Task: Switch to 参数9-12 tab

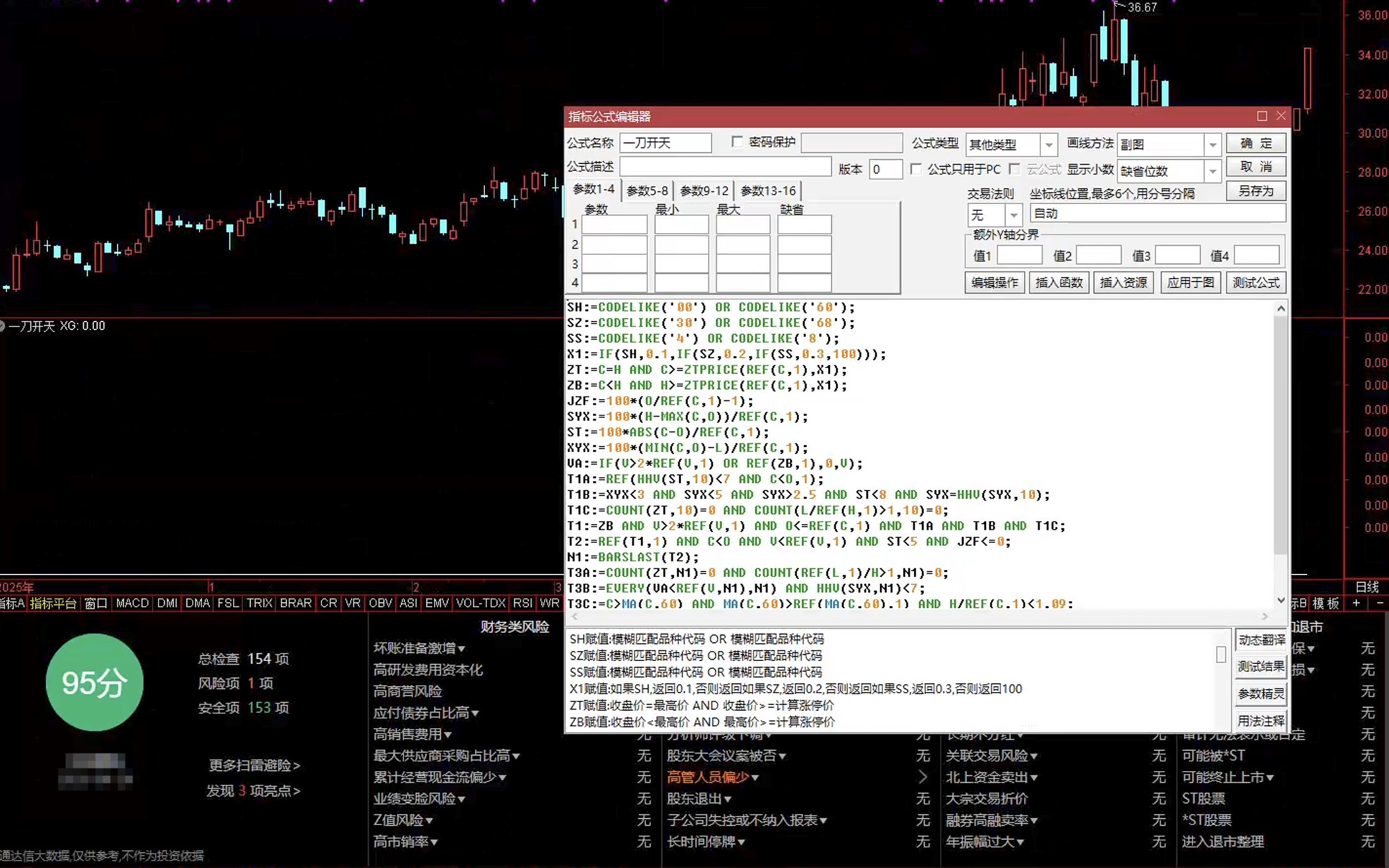Action: [x=704, y=191]
